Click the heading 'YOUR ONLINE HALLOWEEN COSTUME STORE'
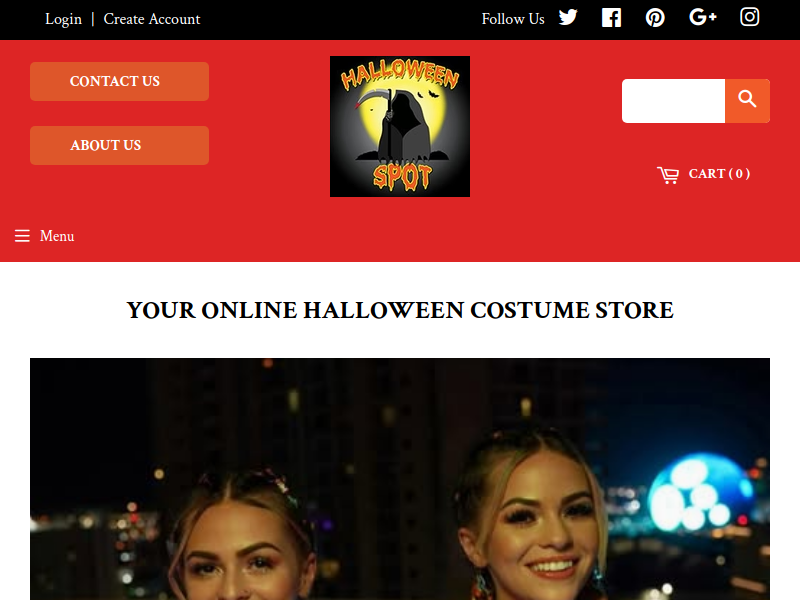Image resolution: width=800 pixels, height=600 pixels. coord(400,310)
